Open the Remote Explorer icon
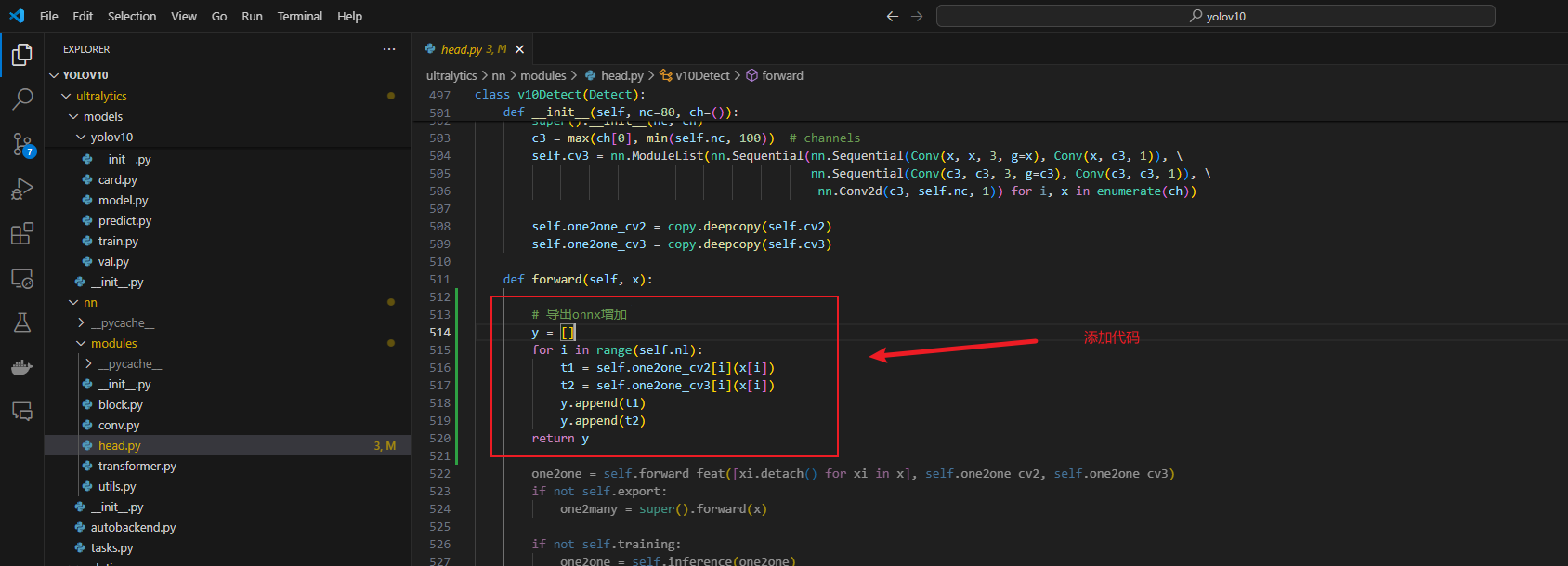This screenshot has width=1568, height=566. (22, 278)
